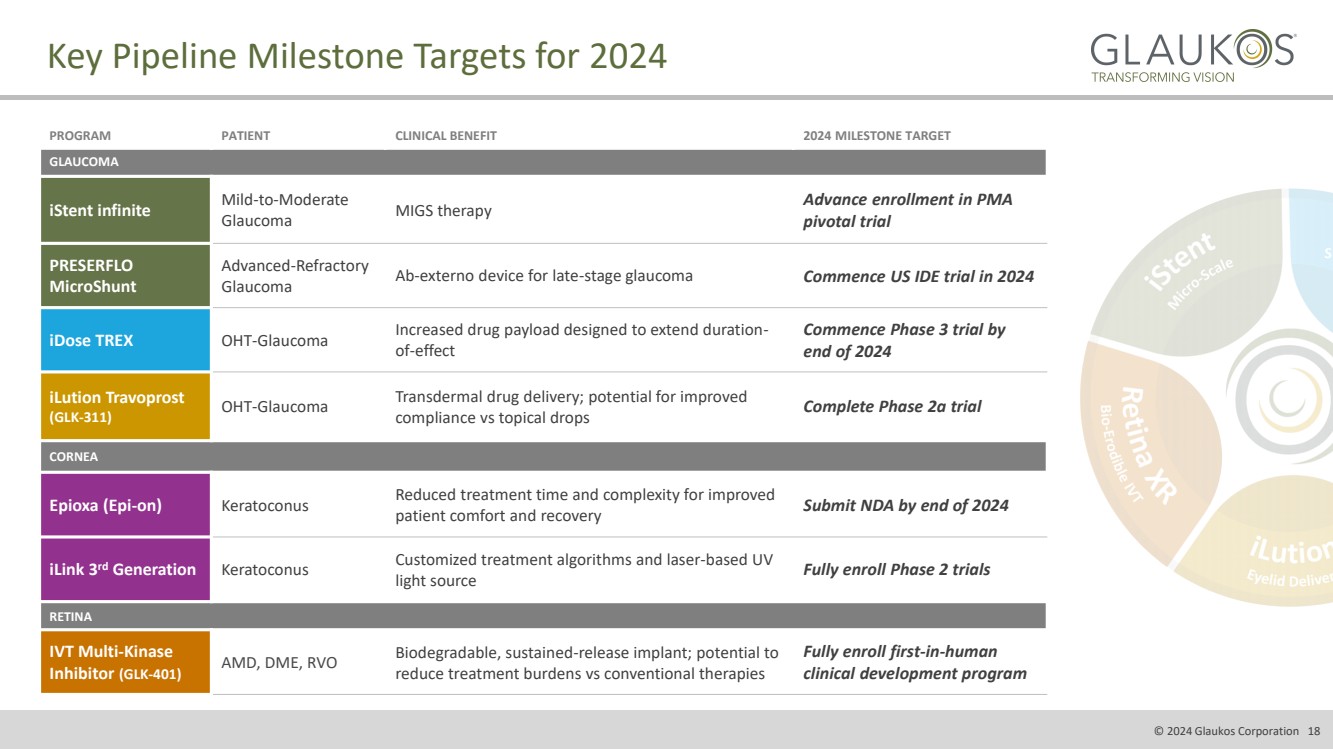The width and height of the screenshot is (1333, 749).
Task: Click the iLution Travoprost (GLK-311) box
Action: click(x=125, y=406)
